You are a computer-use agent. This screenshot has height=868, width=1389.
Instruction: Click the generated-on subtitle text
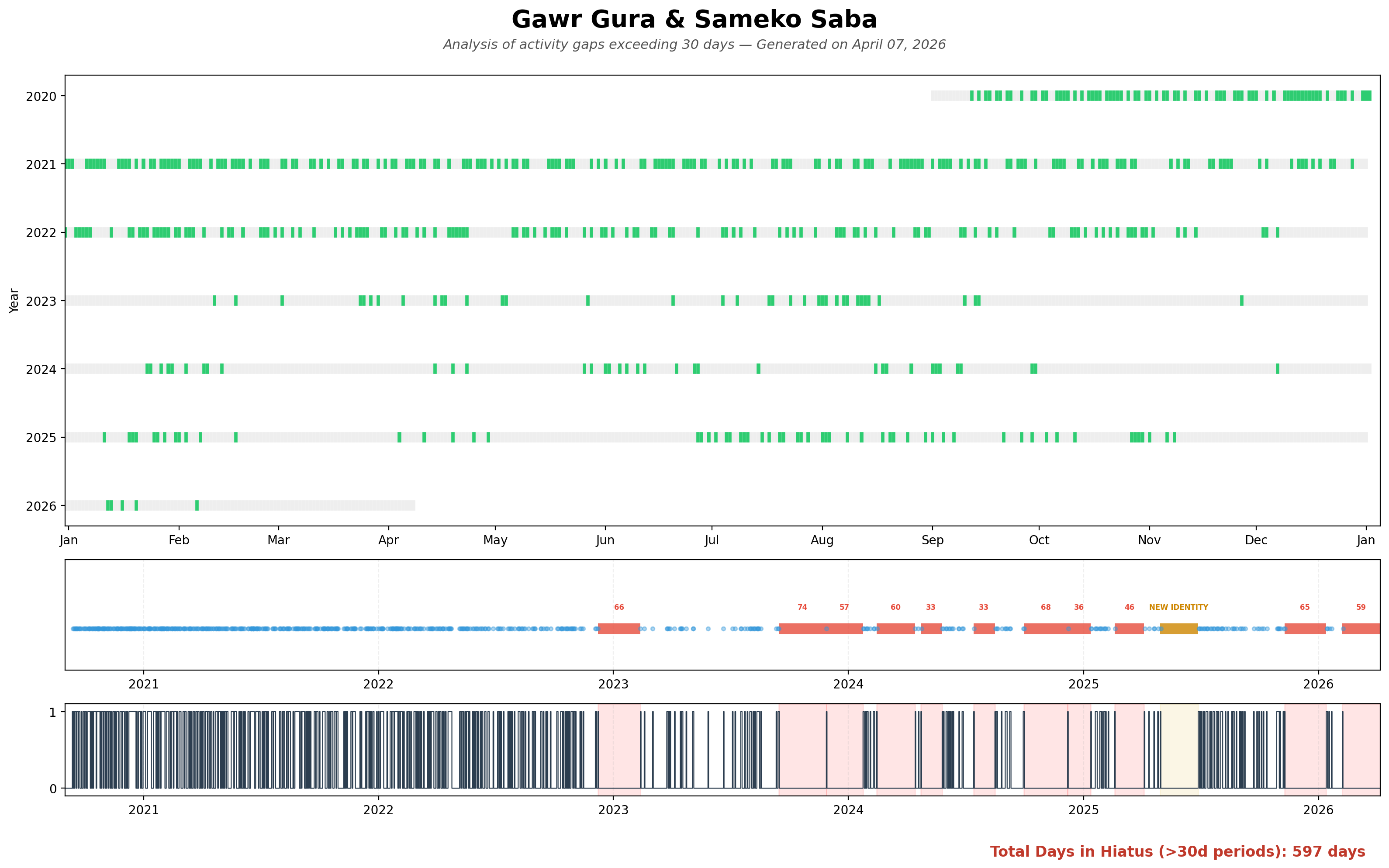694,45
